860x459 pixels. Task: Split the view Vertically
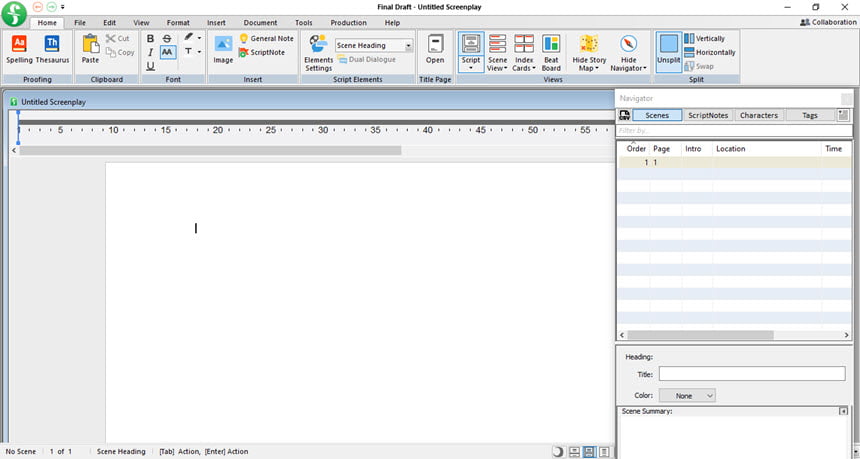pos(704,38)
